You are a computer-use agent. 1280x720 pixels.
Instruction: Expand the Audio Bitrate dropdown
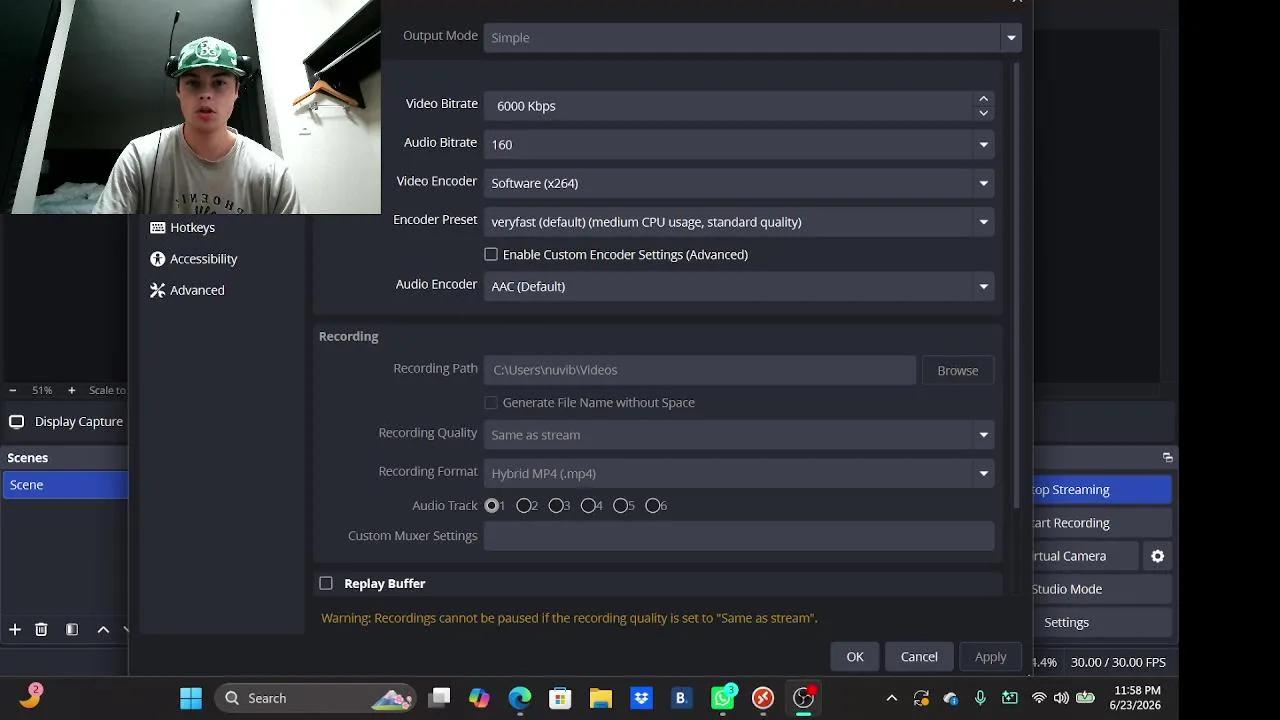coord(739,144)
